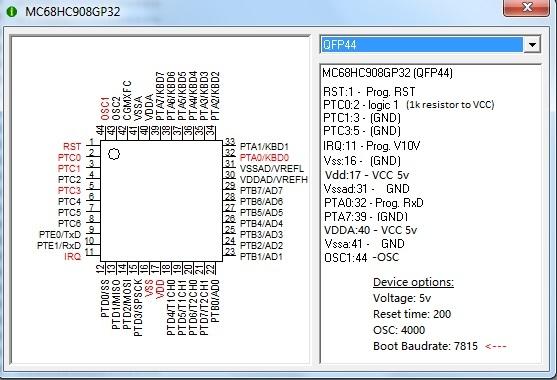The image size is (557, 380).
Task: Click the PTB6/AD6 pin label
Action: coord(261,202)
